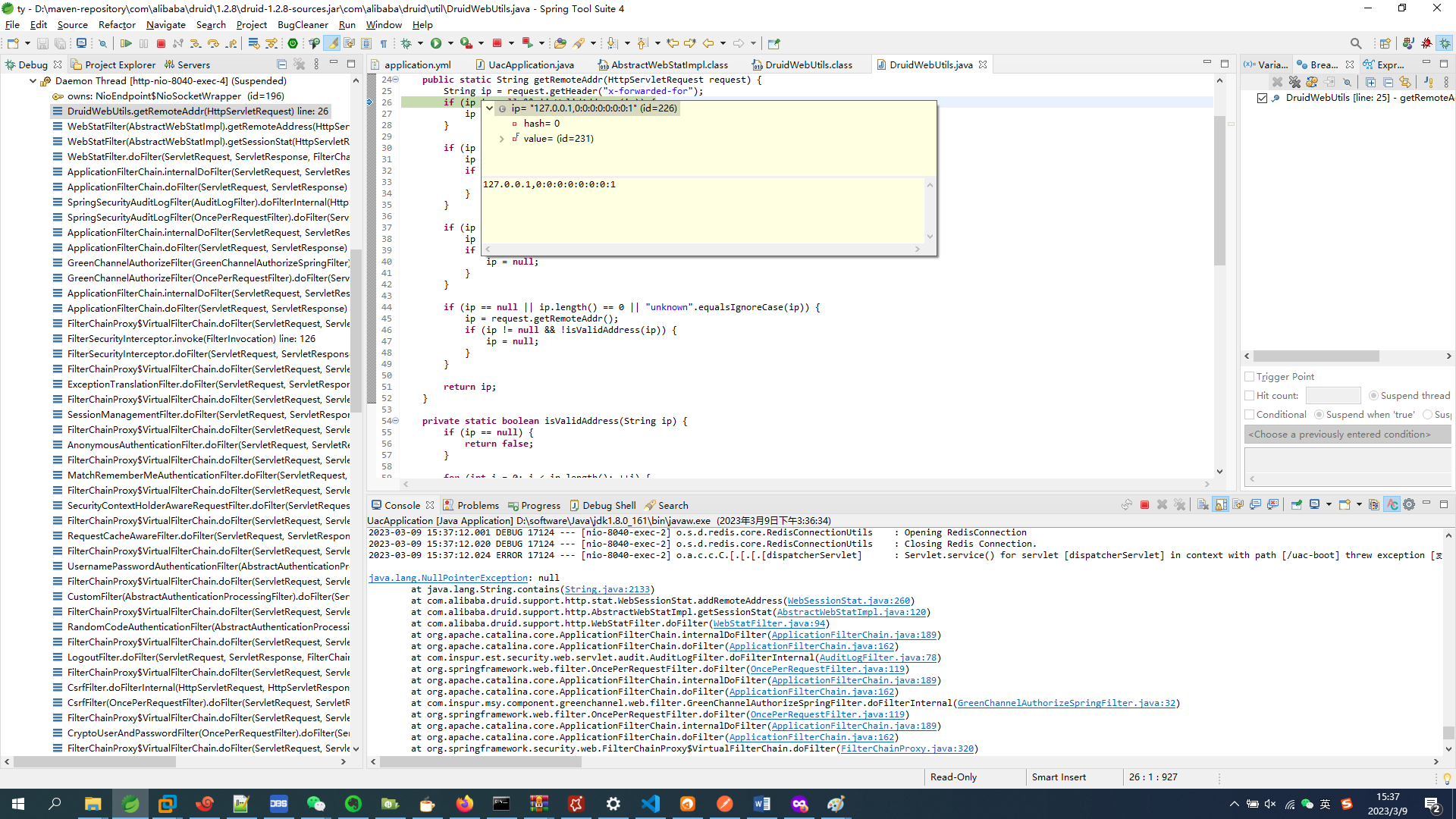Click the console horizontal scrollbar thumb
1456x819 pixels.
[480, 762]
